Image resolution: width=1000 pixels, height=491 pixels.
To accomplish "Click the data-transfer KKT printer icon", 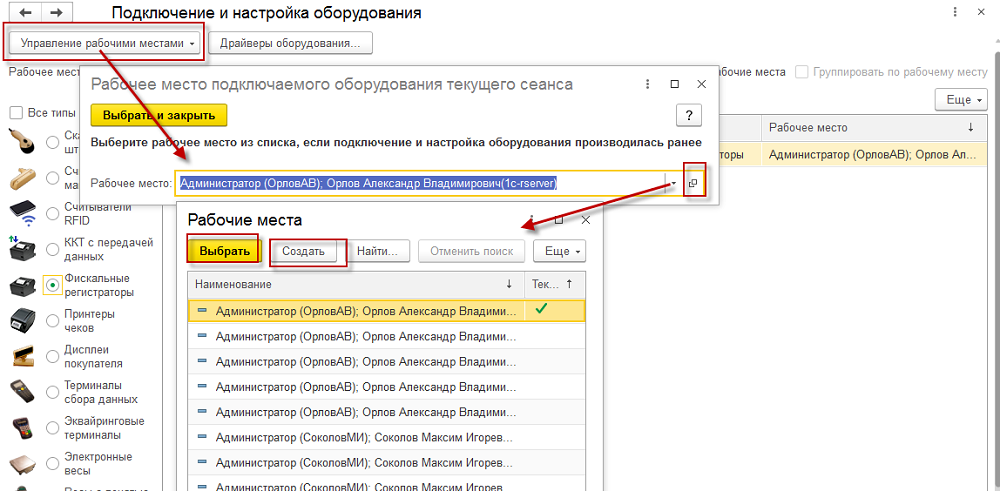I will click(22, 249).
